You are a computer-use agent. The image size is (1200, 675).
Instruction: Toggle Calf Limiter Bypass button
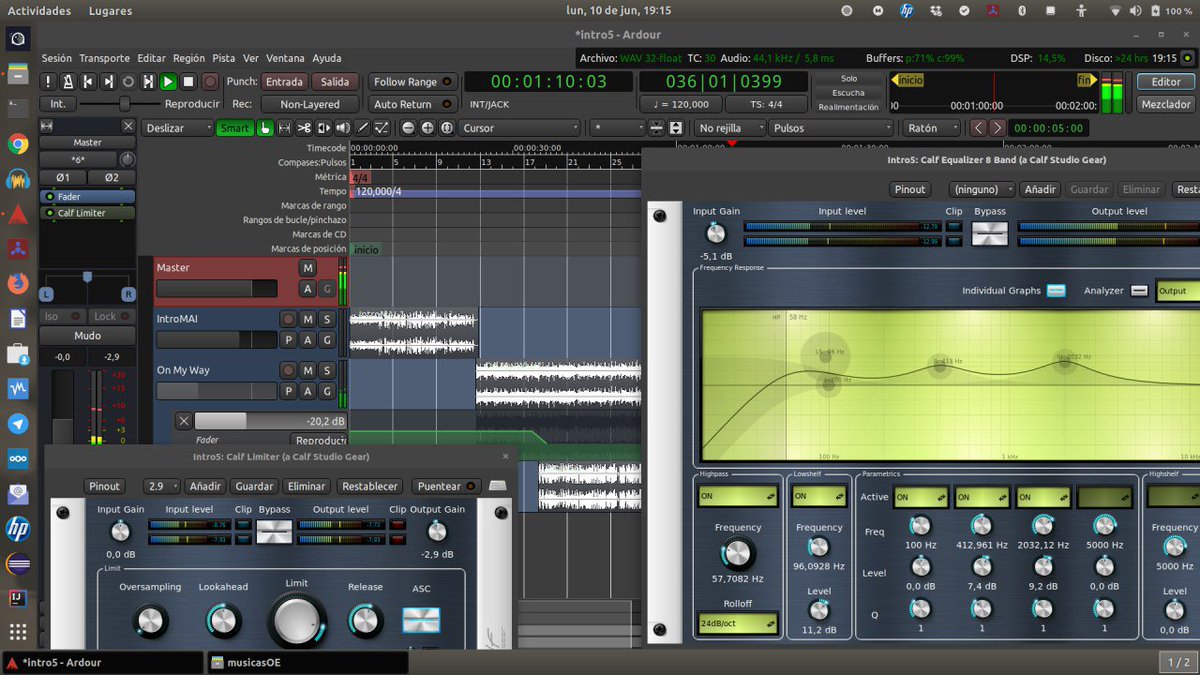274,531
